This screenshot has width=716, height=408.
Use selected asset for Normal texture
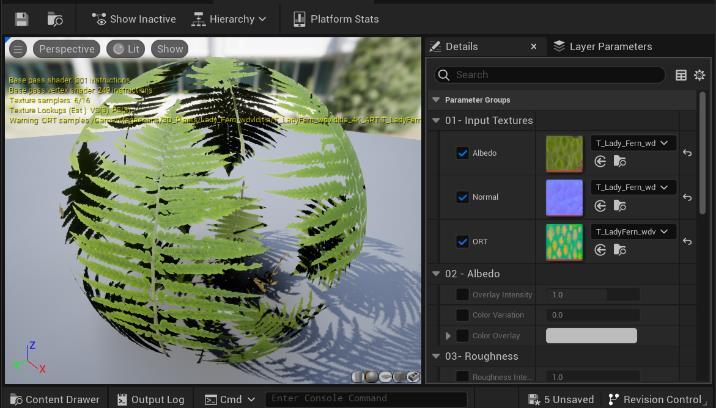pos(600,206)
